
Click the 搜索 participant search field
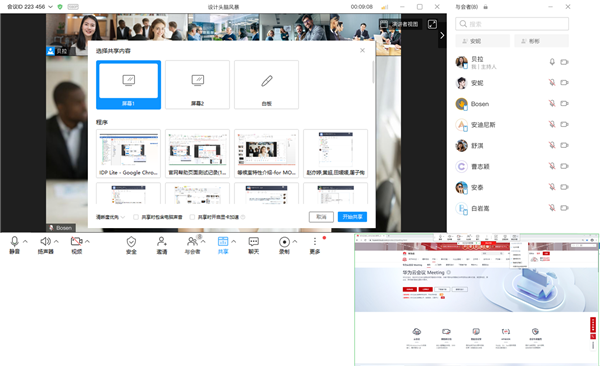[x=512, y=24]
